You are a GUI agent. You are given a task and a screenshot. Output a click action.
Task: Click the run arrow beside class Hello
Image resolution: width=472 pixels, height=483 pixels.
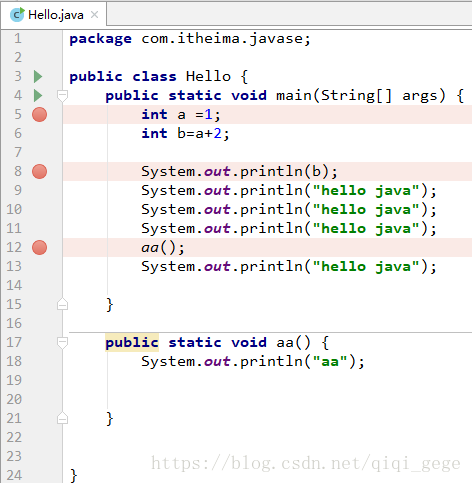(x=38, y=77)
